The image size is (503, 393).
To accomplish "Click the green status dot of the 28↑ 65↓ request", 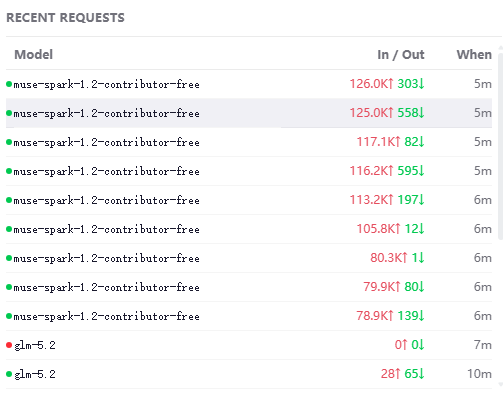I will [x=9, y=374].
